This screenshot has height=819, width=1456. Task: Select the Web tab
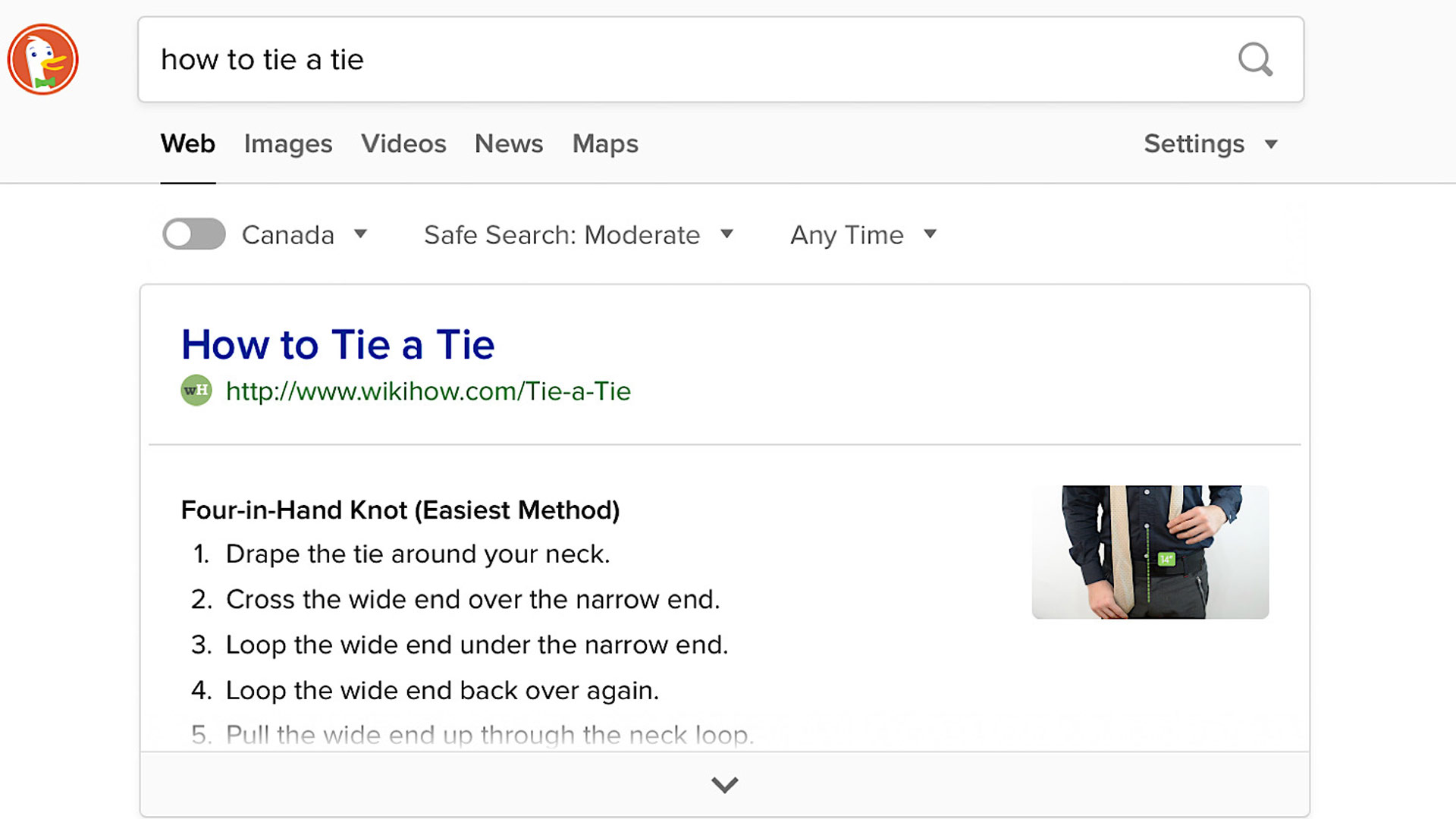point(188,144)
